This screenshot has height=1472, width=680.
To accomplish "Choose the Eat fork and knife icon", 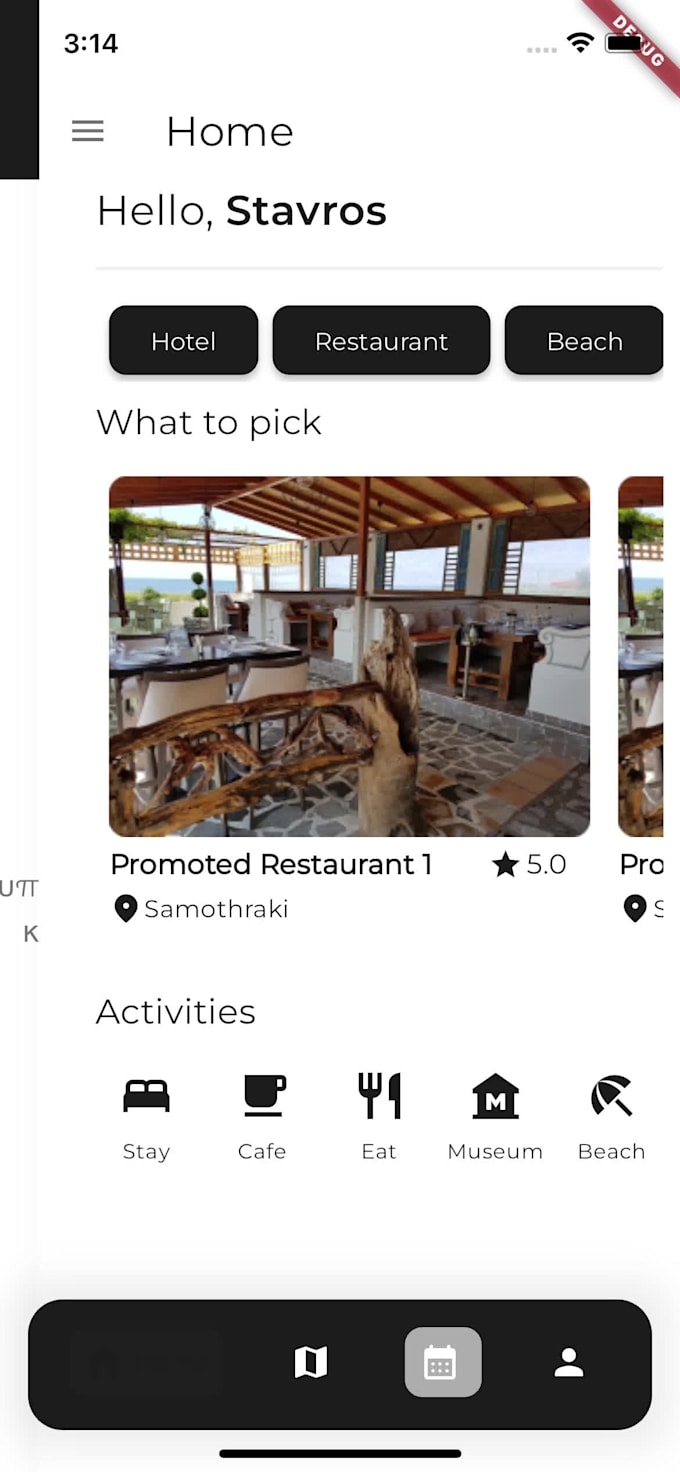I will (379, 1096).
